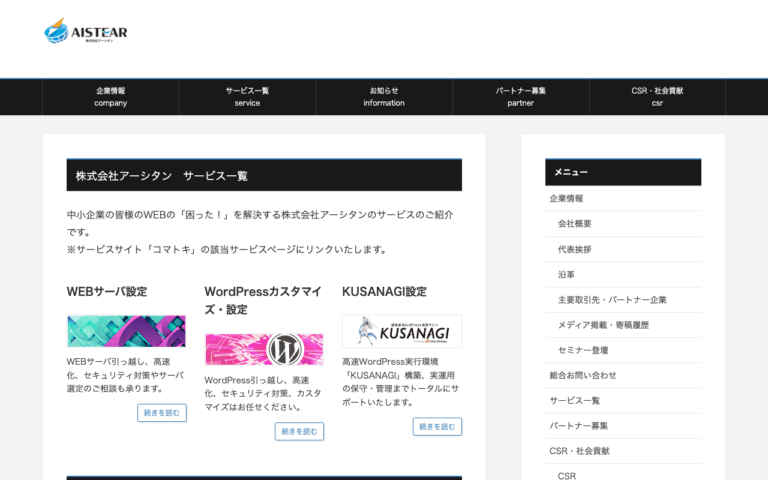Screen dimensions: 768x480
Task: Open the KUSANAGI設定 heading link
Action: pos(384,291)
